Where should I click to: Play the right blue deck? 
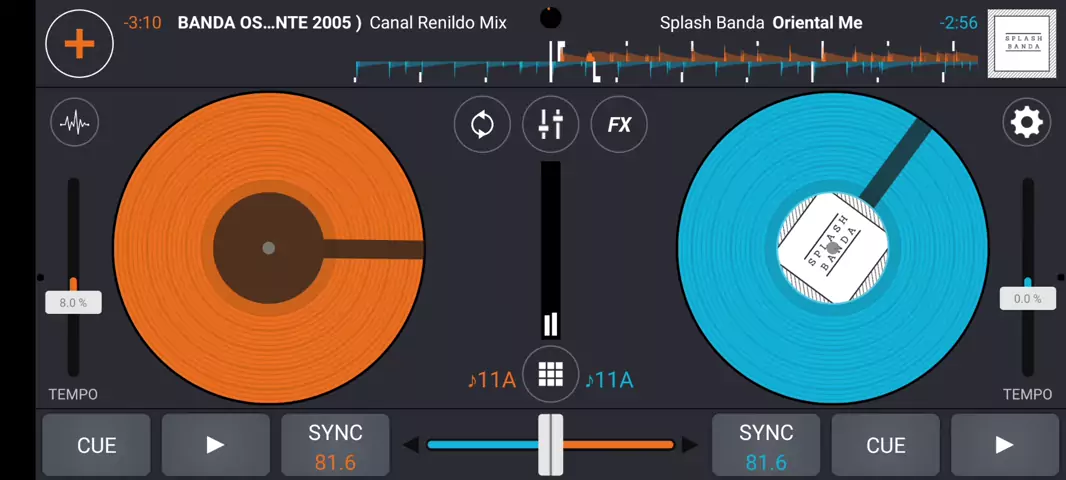(x=1004, y=445)
